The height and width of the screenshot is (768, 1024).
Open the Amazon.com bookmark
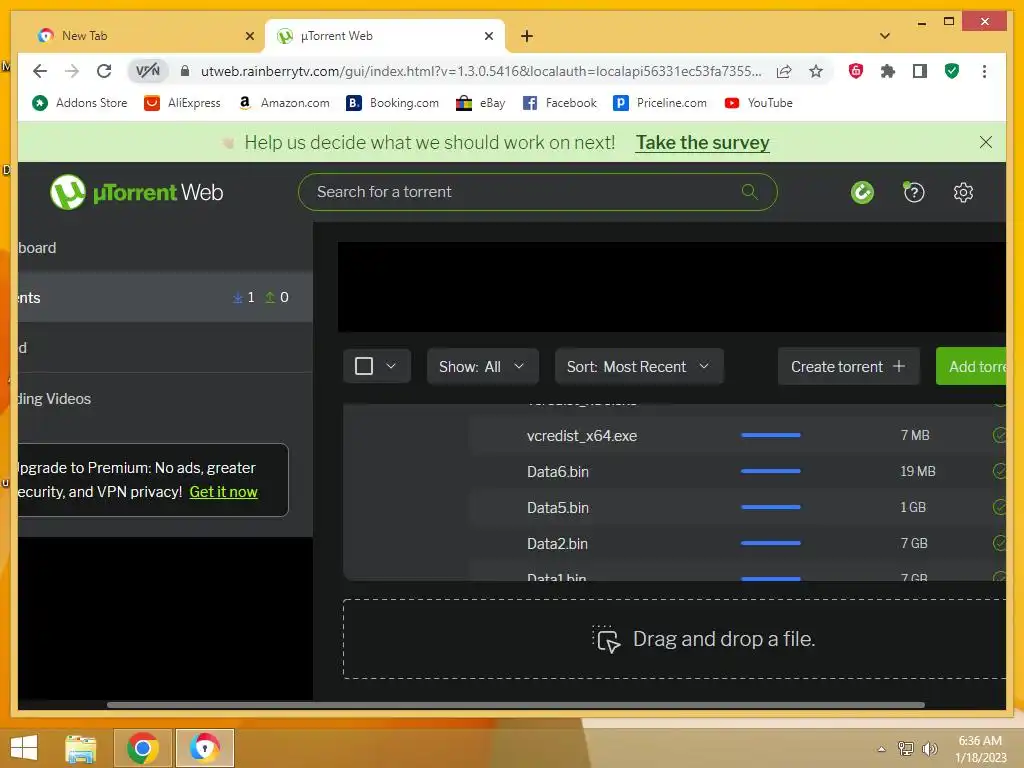pos(284,103)
